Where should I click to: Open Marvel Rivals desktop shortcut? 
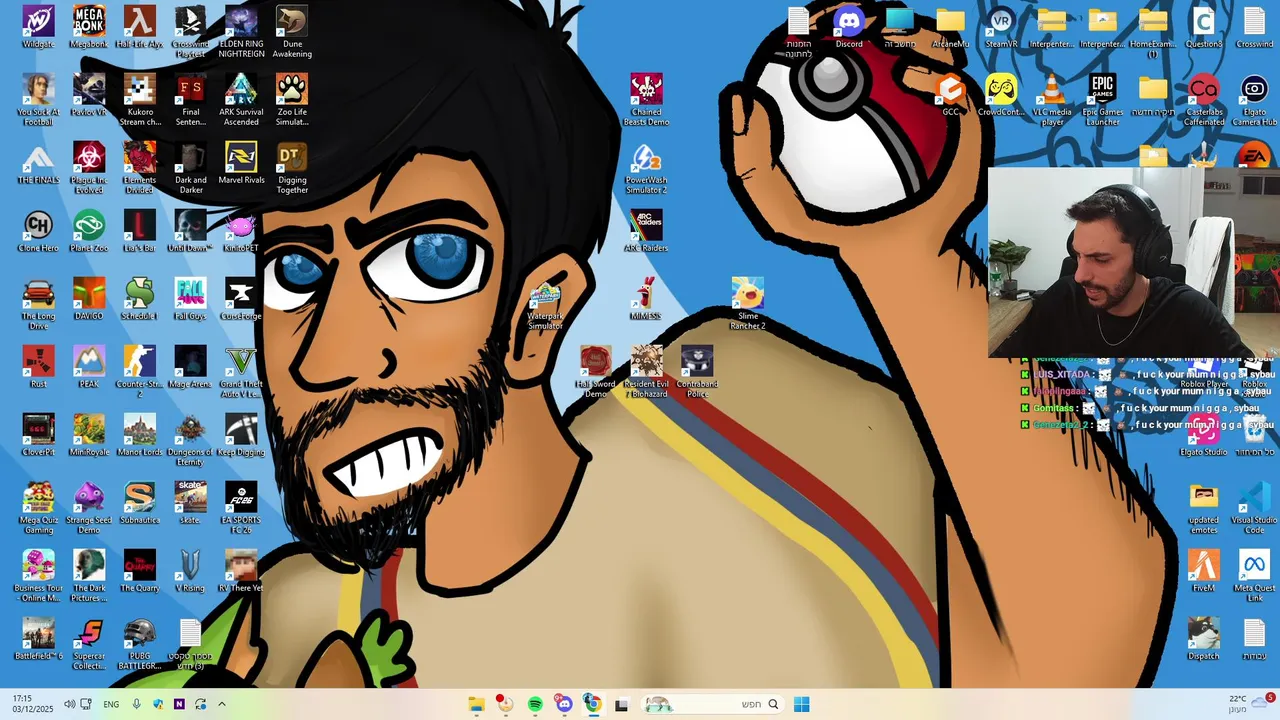tap(241, 163)
